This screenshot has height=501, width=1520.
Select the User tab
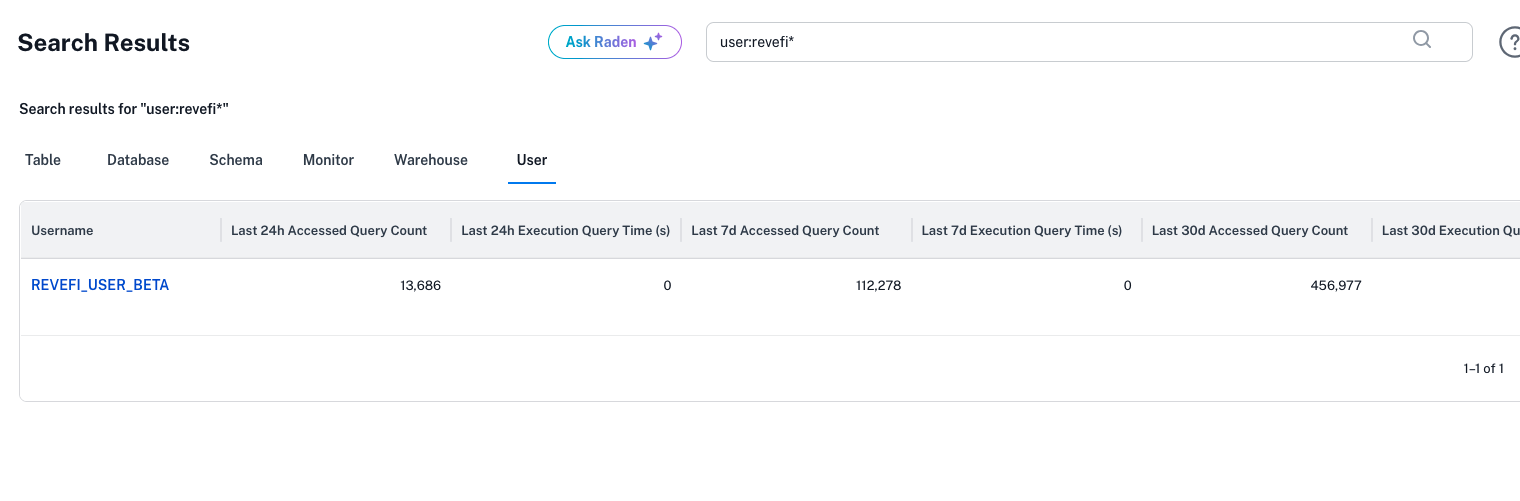[532, 160]
